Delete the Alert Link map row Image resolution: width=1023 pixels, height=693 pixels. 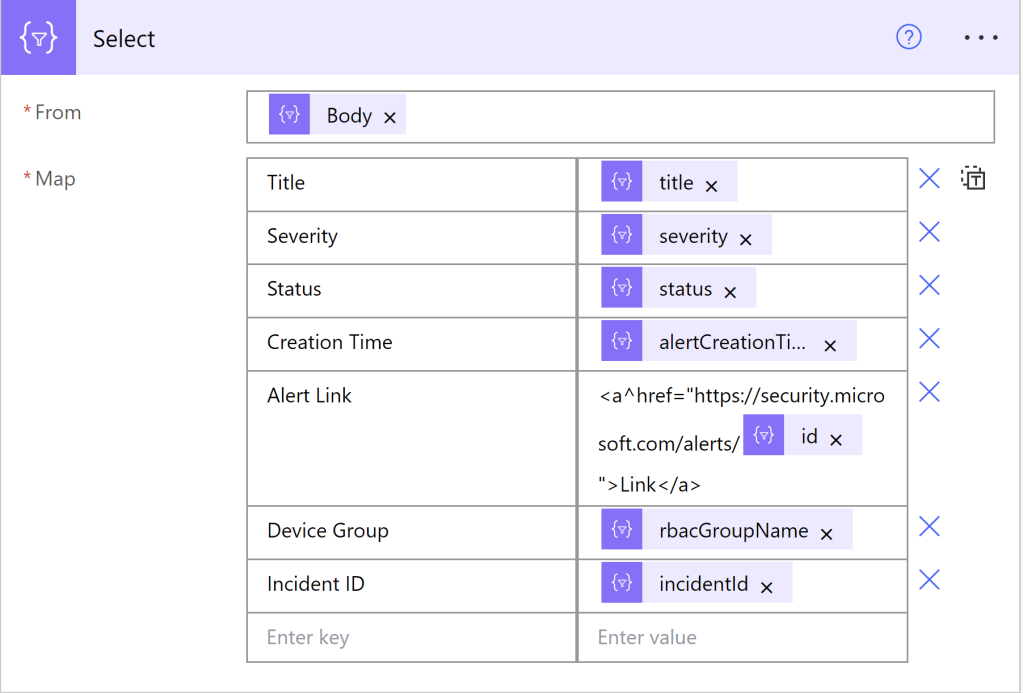coord(929,392)
